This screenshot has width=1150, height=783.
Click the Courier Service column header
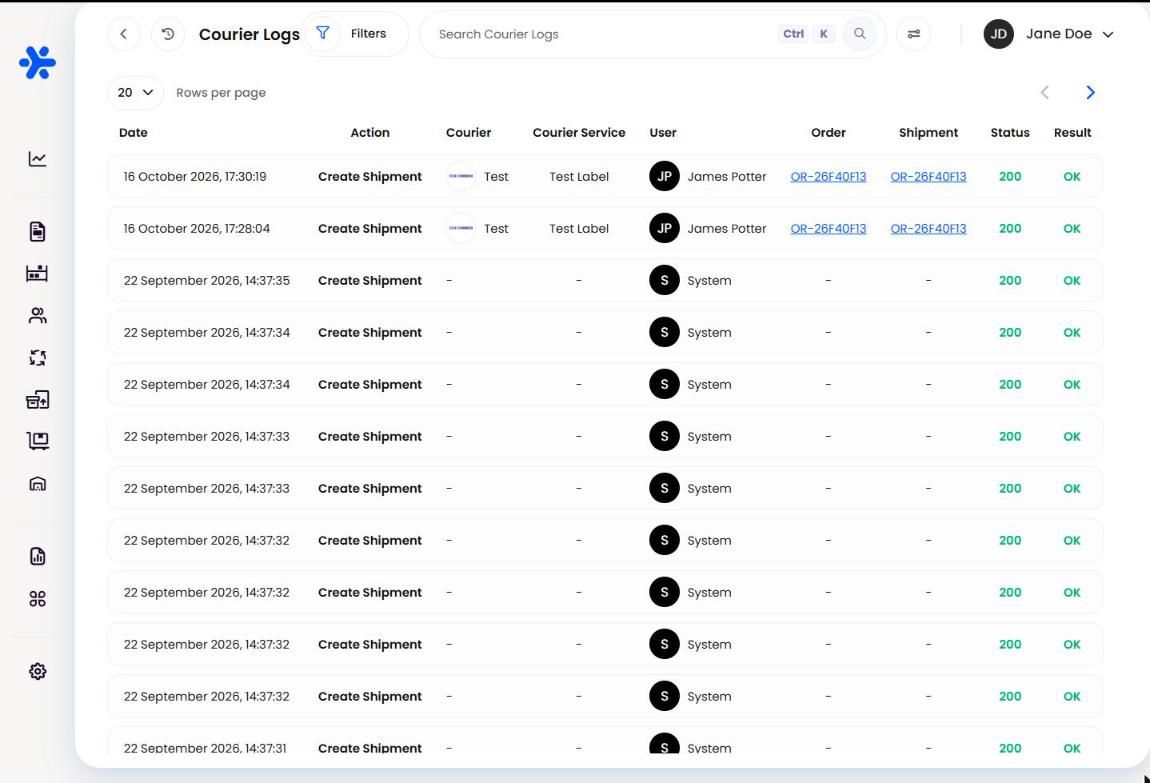(x=579, y=133)
